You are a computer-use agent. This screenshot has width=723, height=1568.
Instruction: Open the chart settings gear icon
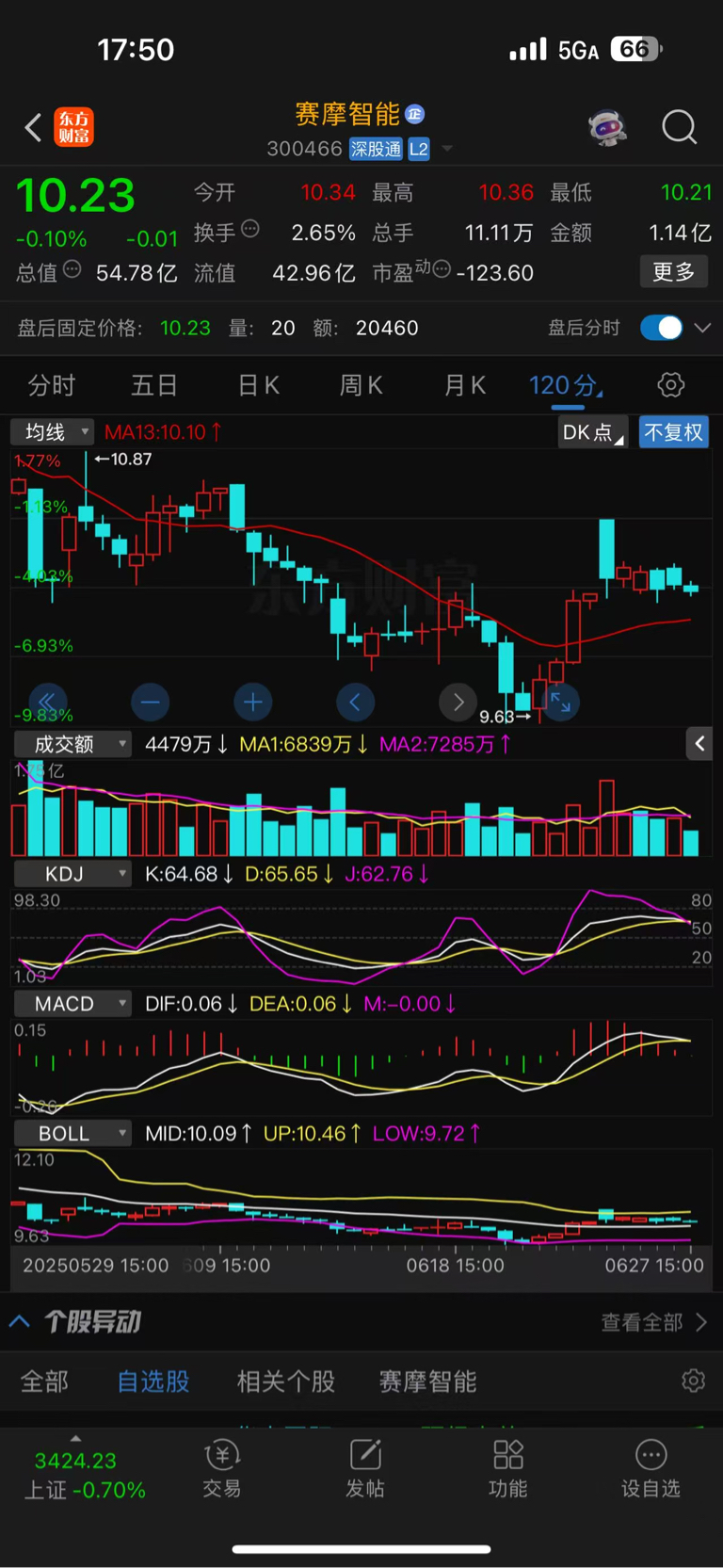(x=670, y=385)
